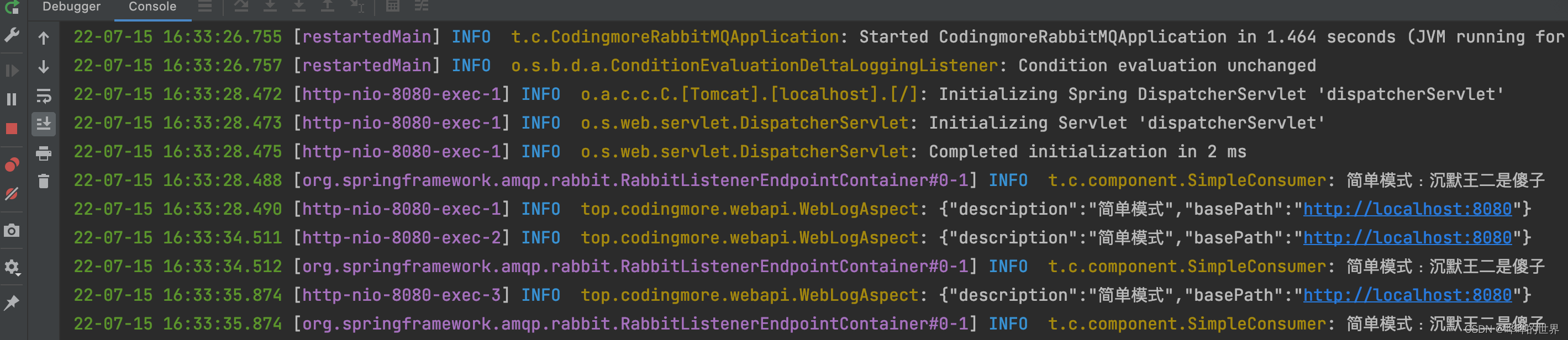Screen dimensions: 1568x340
Task: Print console output using printer icon
Action: [44, 153]
